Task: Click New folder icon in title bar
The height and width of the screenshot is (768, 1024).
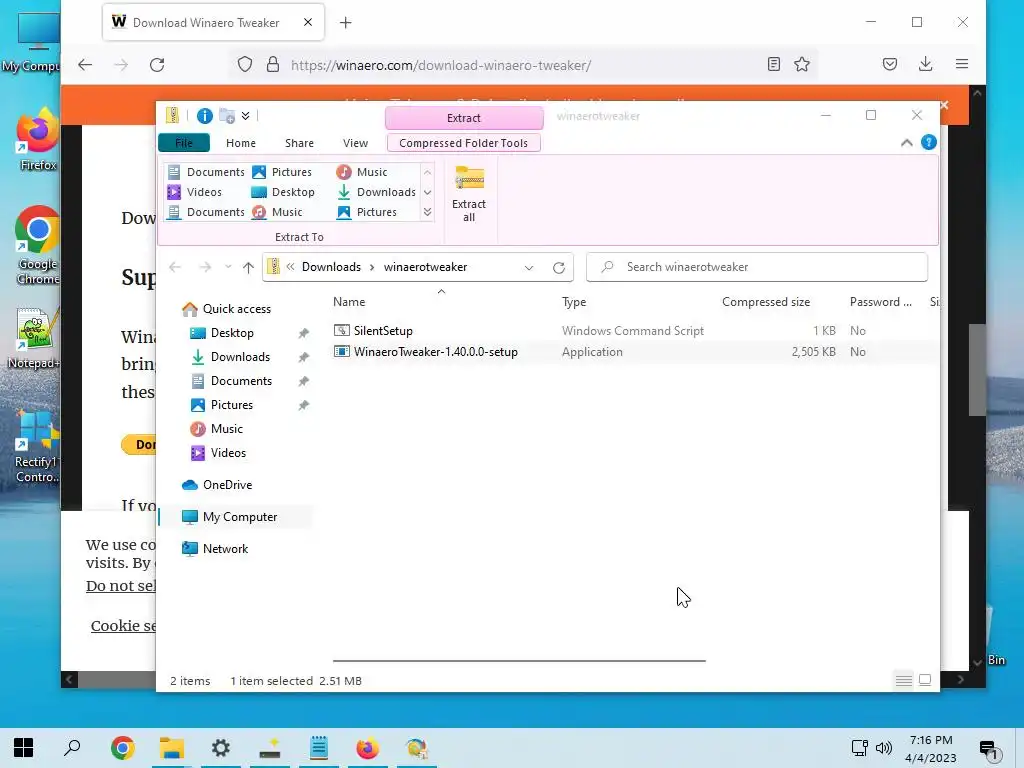Action: point(227,116)
